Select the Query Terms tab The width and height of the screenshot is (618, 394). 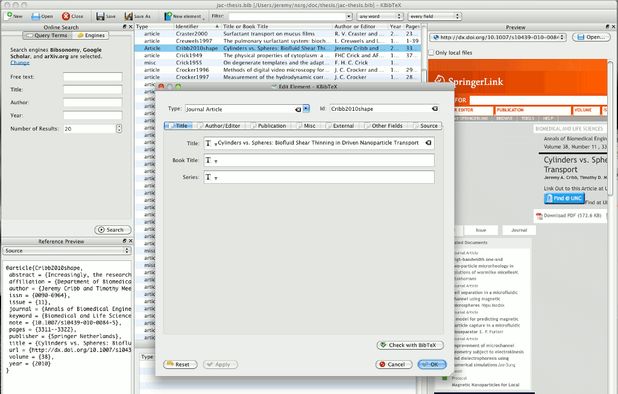pos(47,35)
